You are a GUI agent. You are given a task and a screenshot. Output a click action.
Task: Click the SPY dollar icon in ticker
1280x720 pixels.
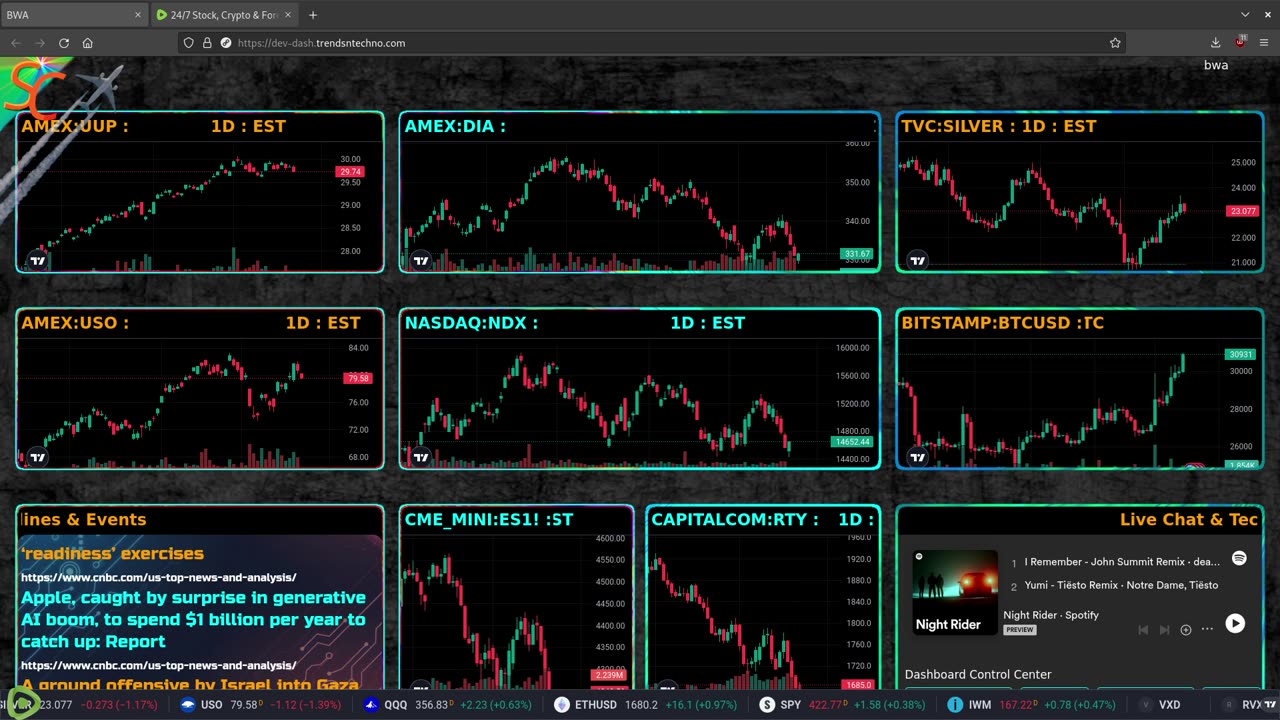767,705
